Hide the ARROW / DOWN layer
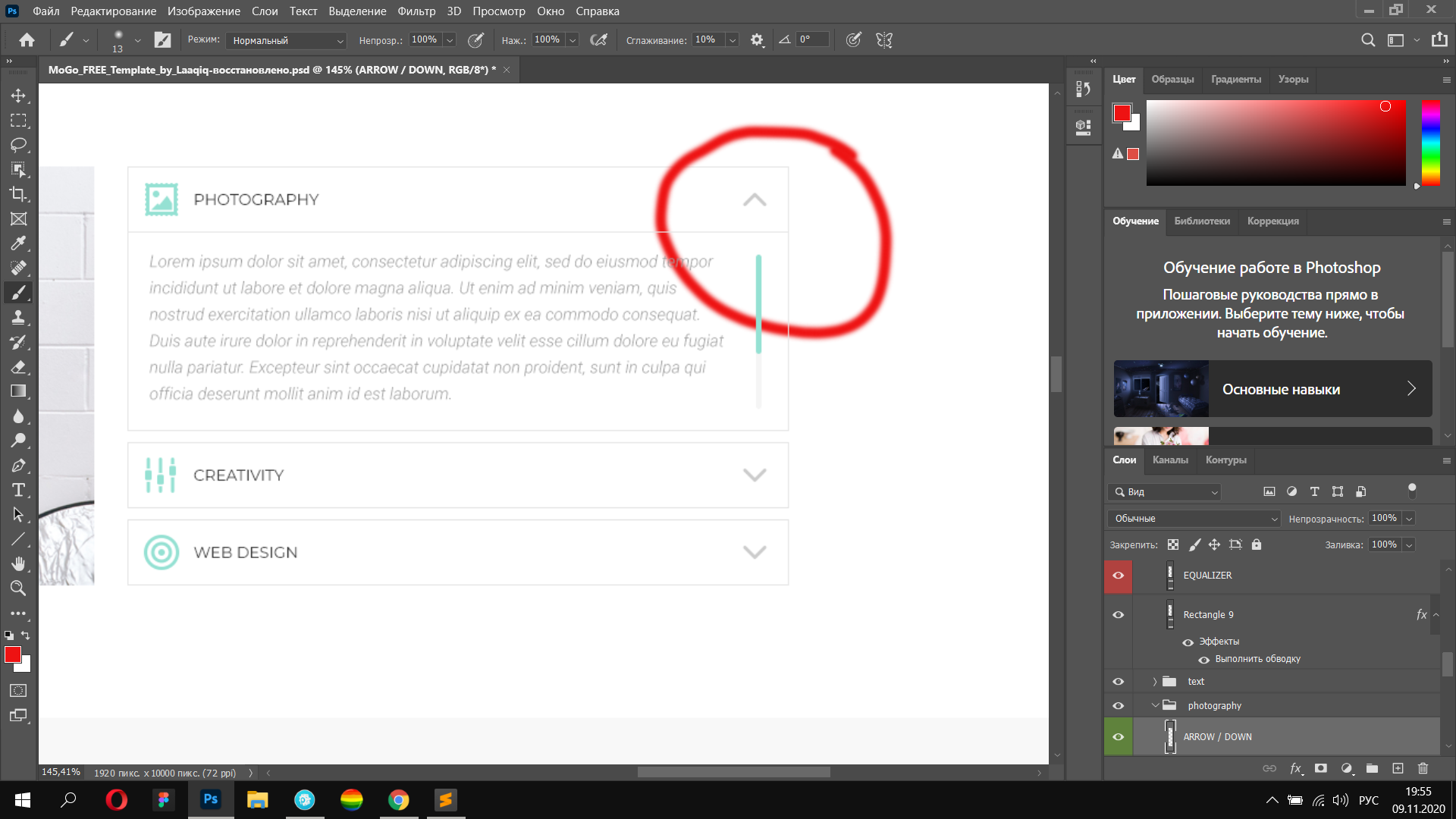1456x819 pixels. [x=1118, y=737]
